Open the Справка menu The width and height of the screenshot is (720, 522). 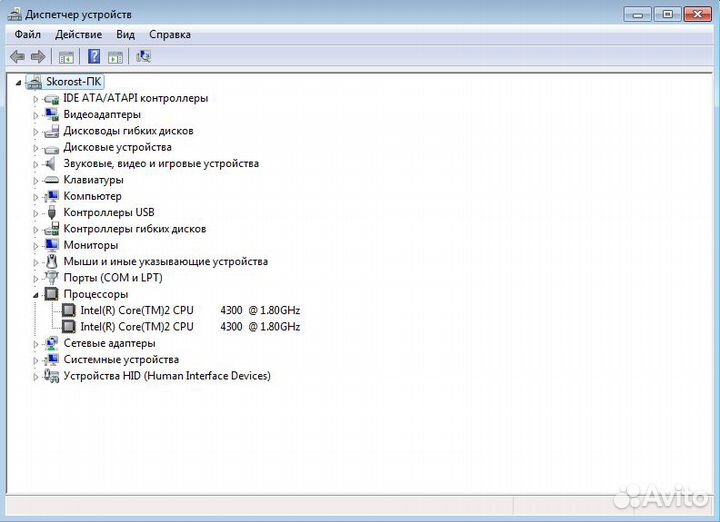[x=169, y=34]
